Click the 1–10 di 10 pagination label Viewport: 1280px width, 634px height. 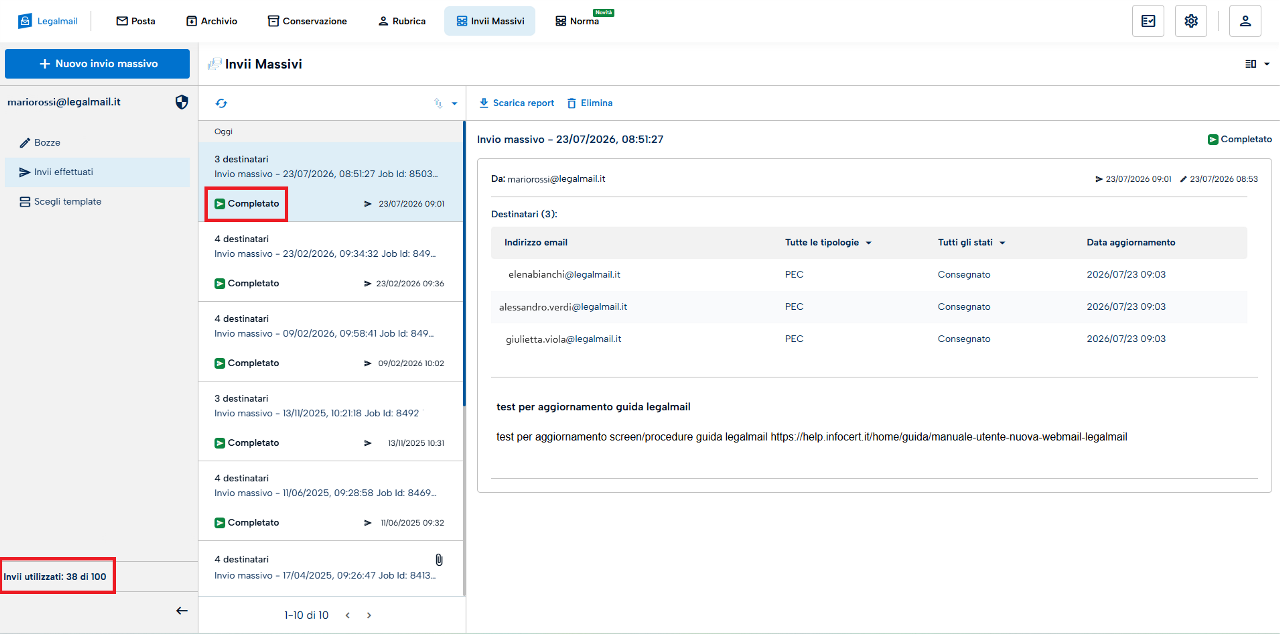pos(306,615)
